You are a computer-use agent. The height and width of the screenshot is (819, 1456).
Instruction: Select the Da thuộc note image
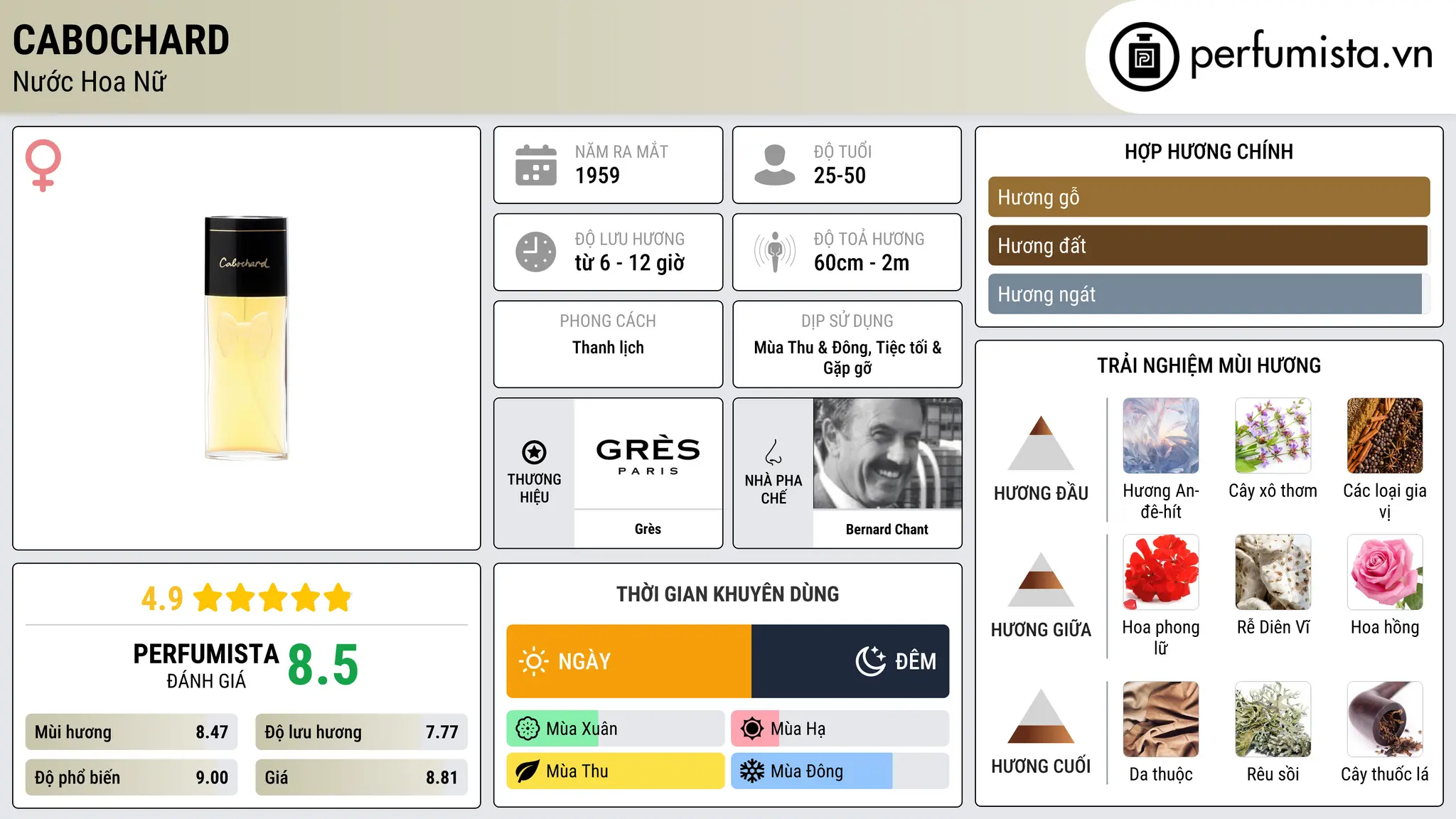click(x=1161, y=719)
